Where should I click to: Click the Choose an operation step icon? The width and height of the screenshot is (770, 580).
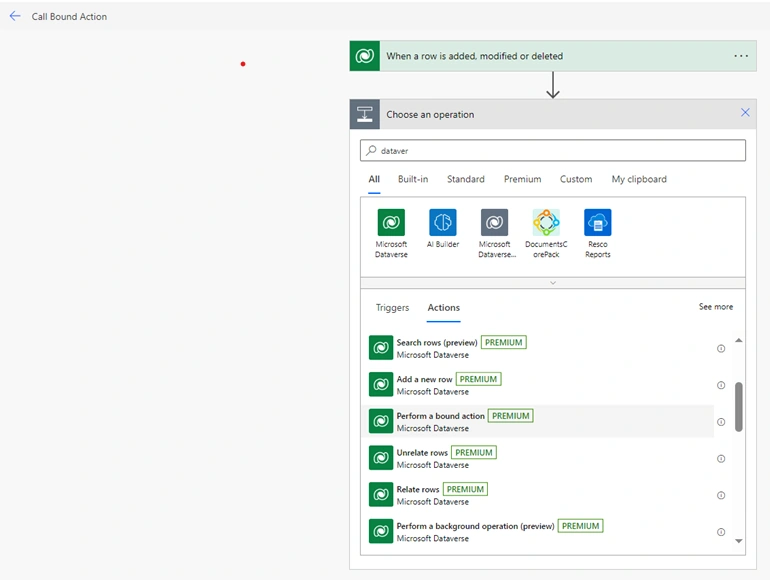[364, 114]
